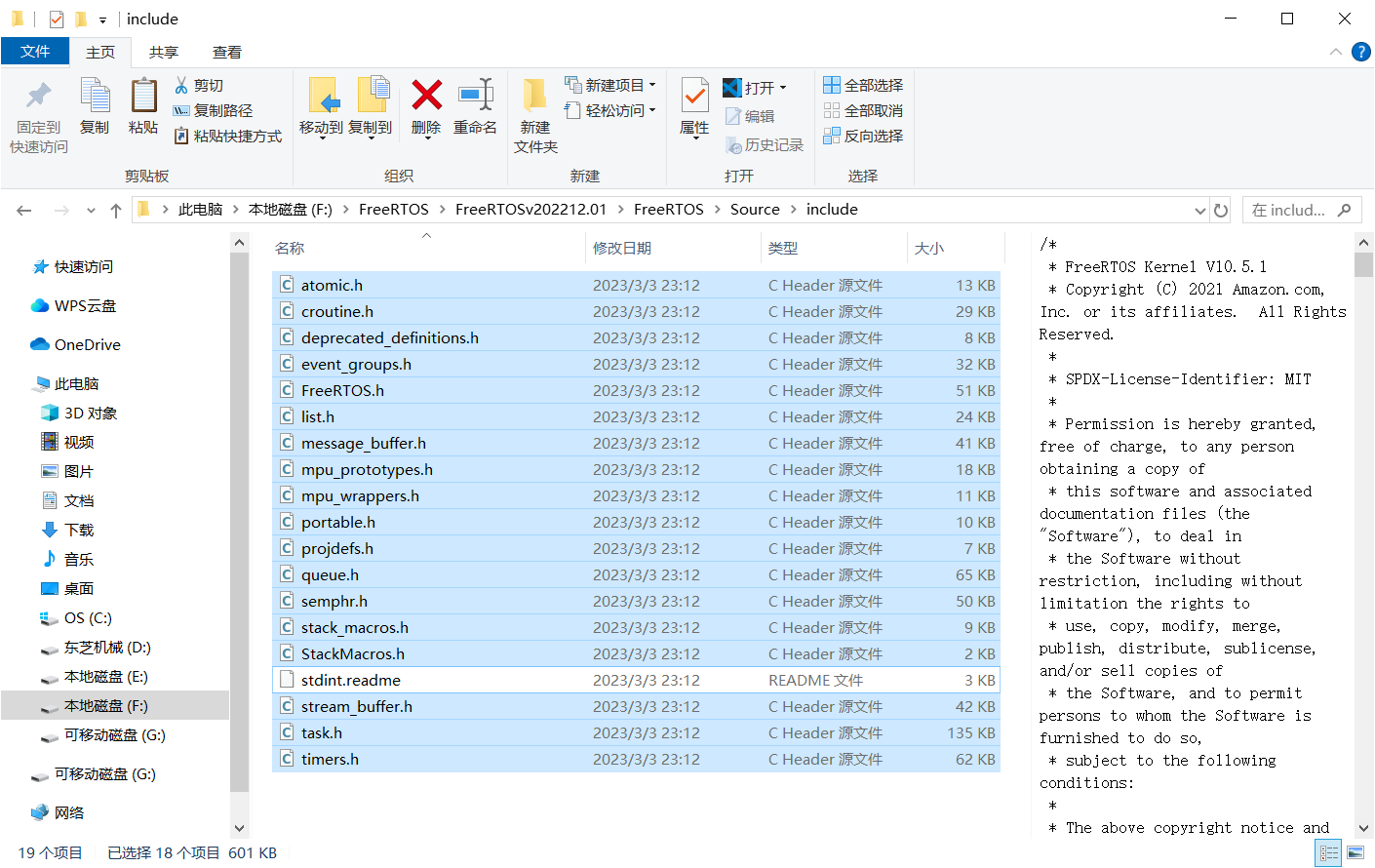
Task: Click the 固定到快速访问 pin icon
Action: tap(39, 96)
